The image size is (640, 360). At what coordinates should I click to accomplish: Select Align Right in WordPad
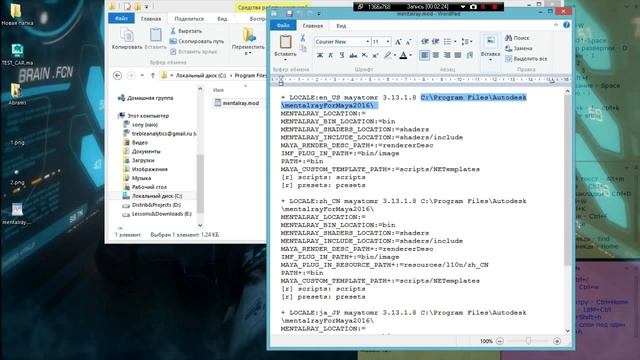click(x=447, y=55)
